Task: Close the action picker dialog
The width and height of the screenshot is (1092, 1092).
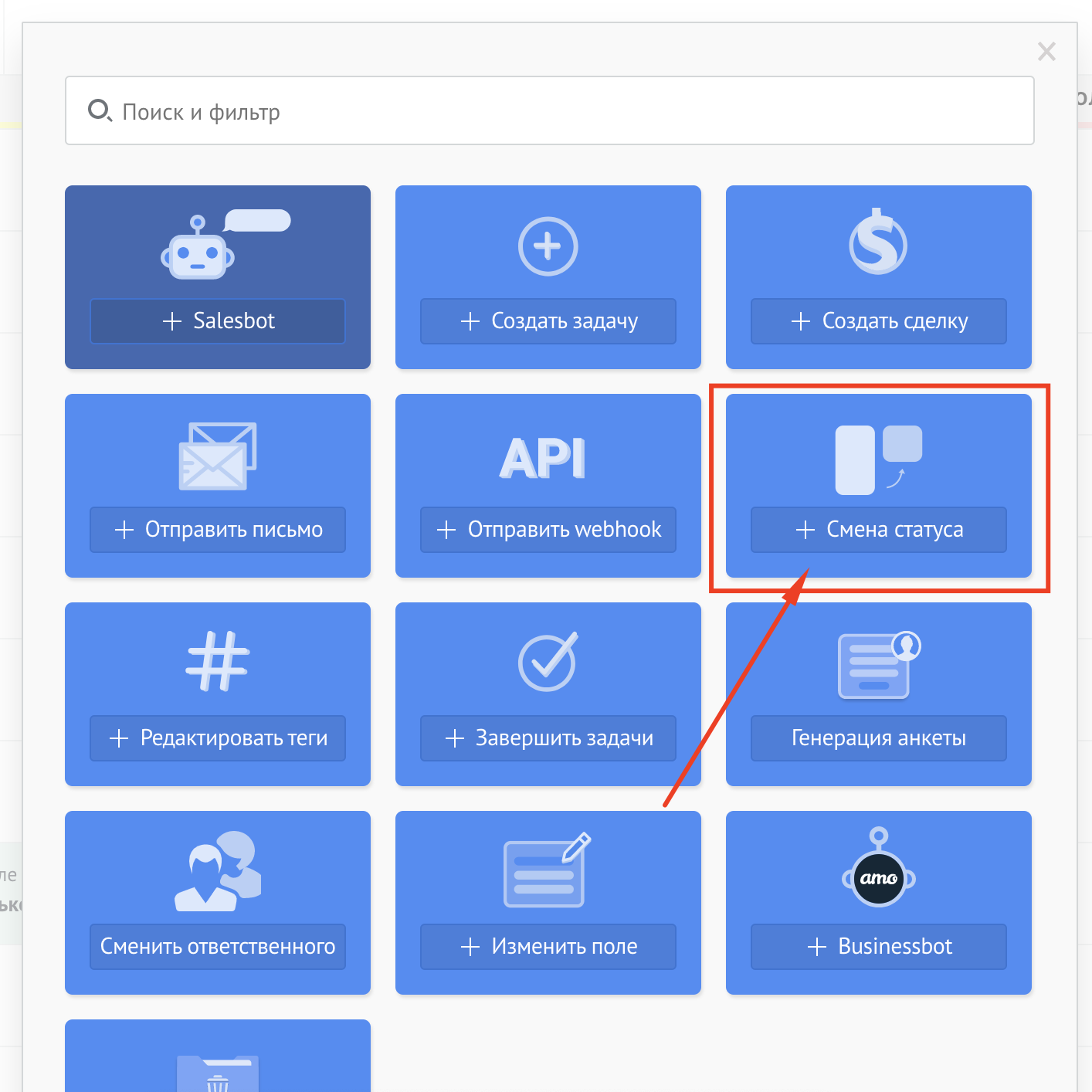Action: point(1046,52)
